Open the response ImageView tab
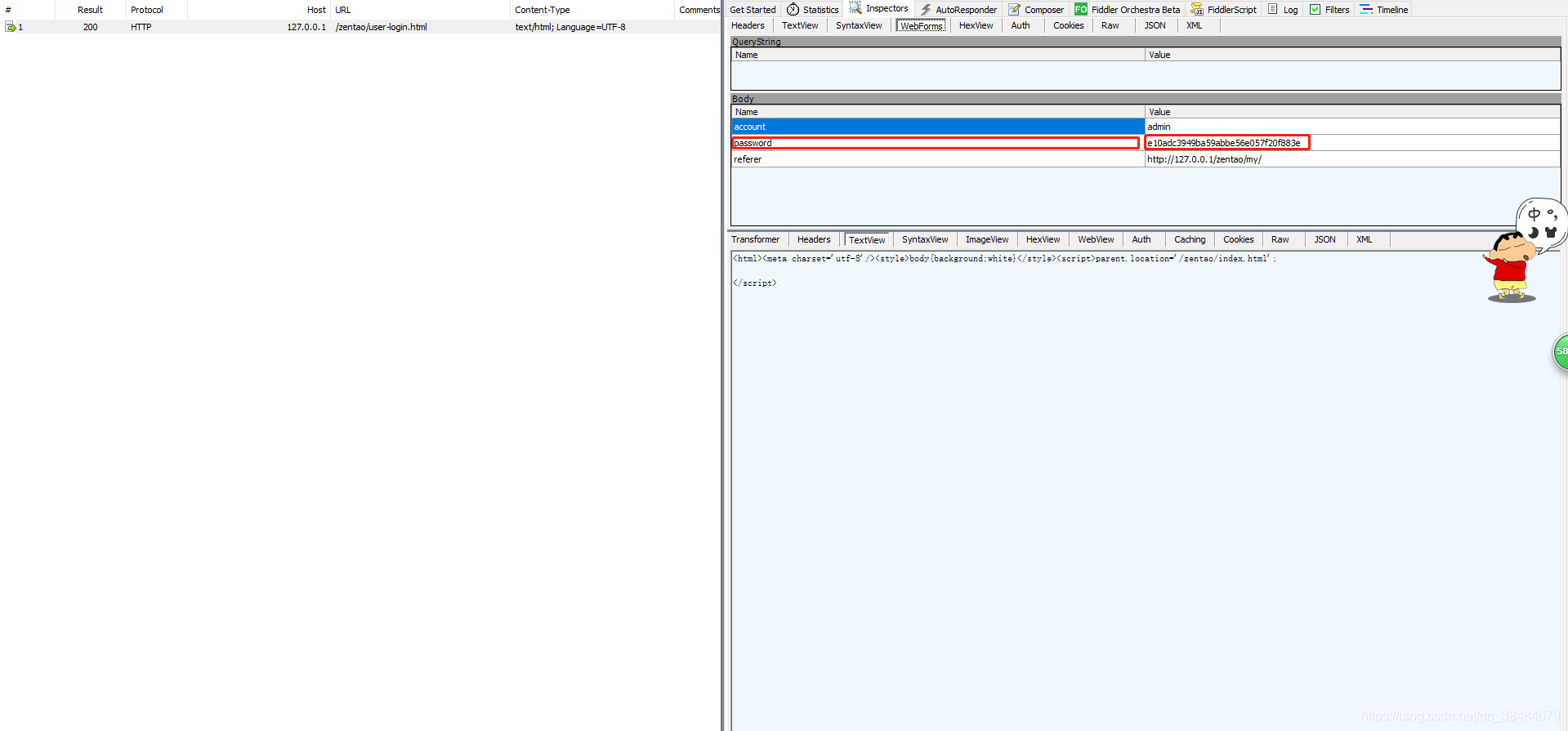 coord(987,239)
